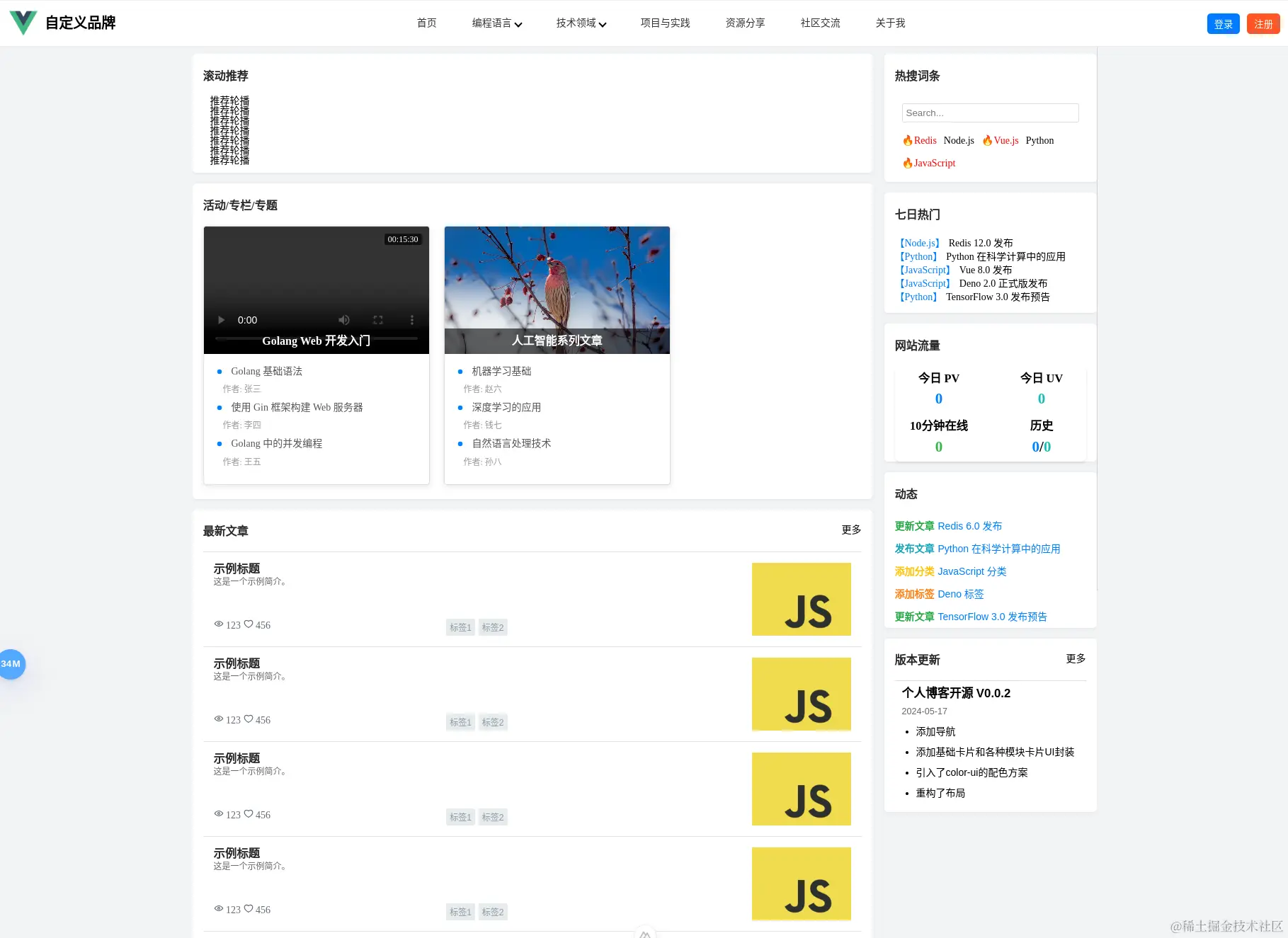Open the 社区交流 nav item
1288x938 pixels.
pyautogui.click(x=821, y=23)
